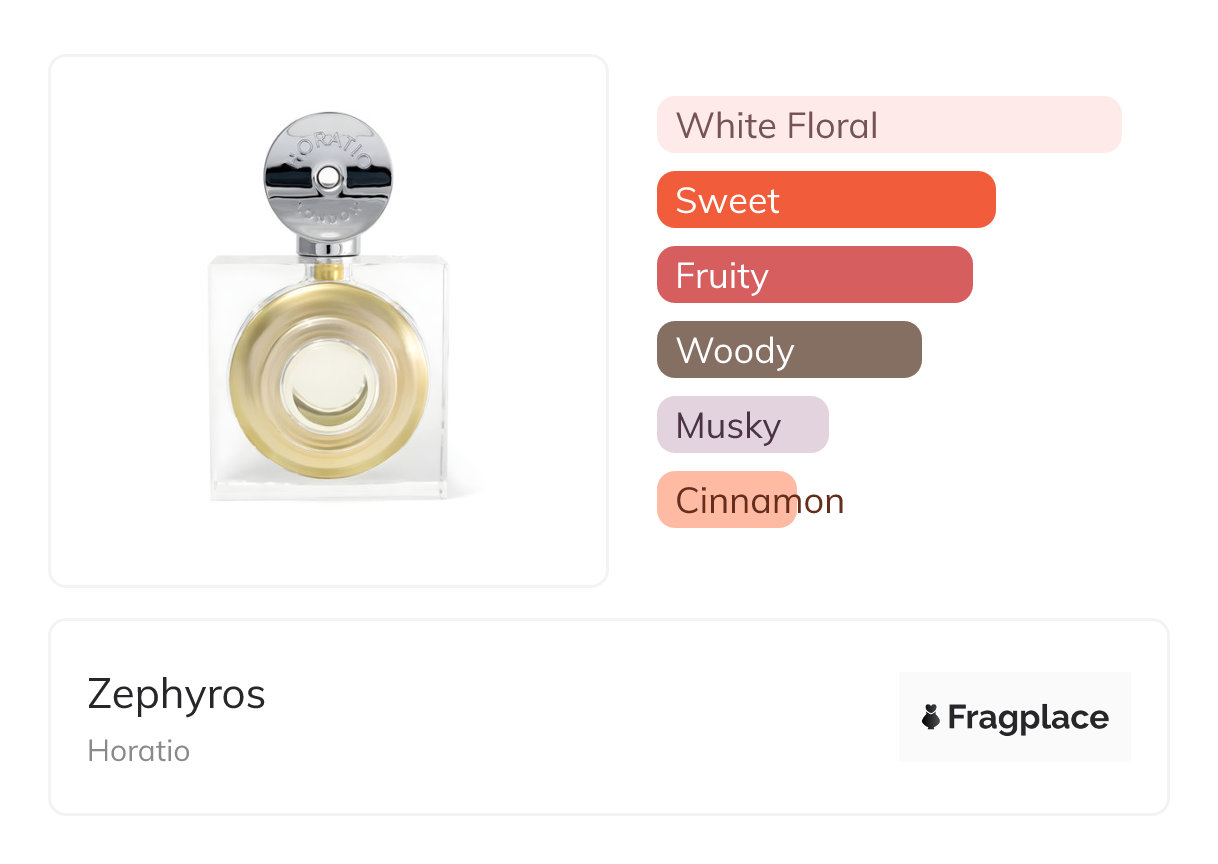Click the "White Floral" label text

[777, 126]
